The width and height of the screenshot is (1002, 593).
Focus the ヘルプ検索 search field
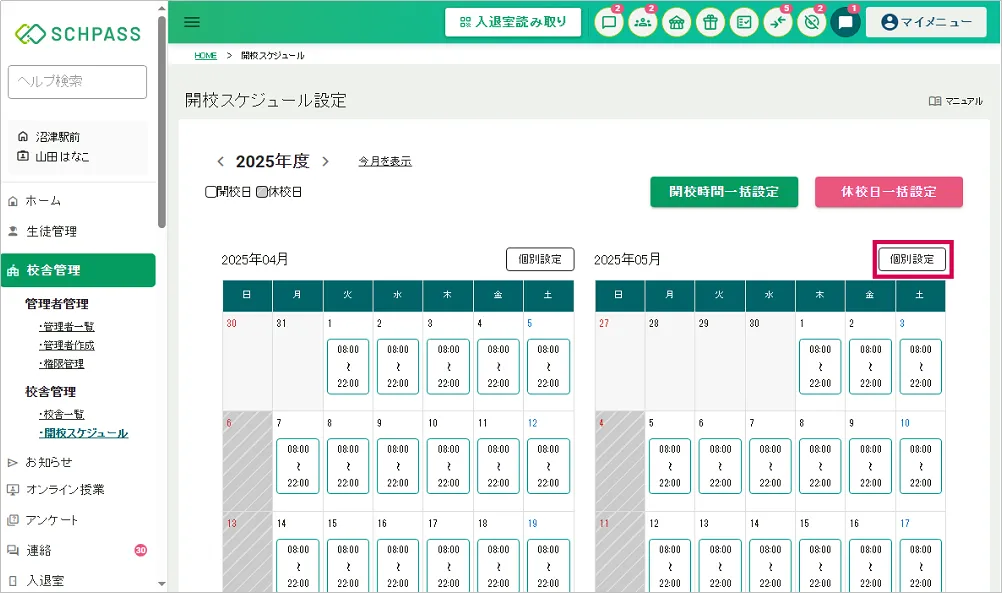point(77,82)
